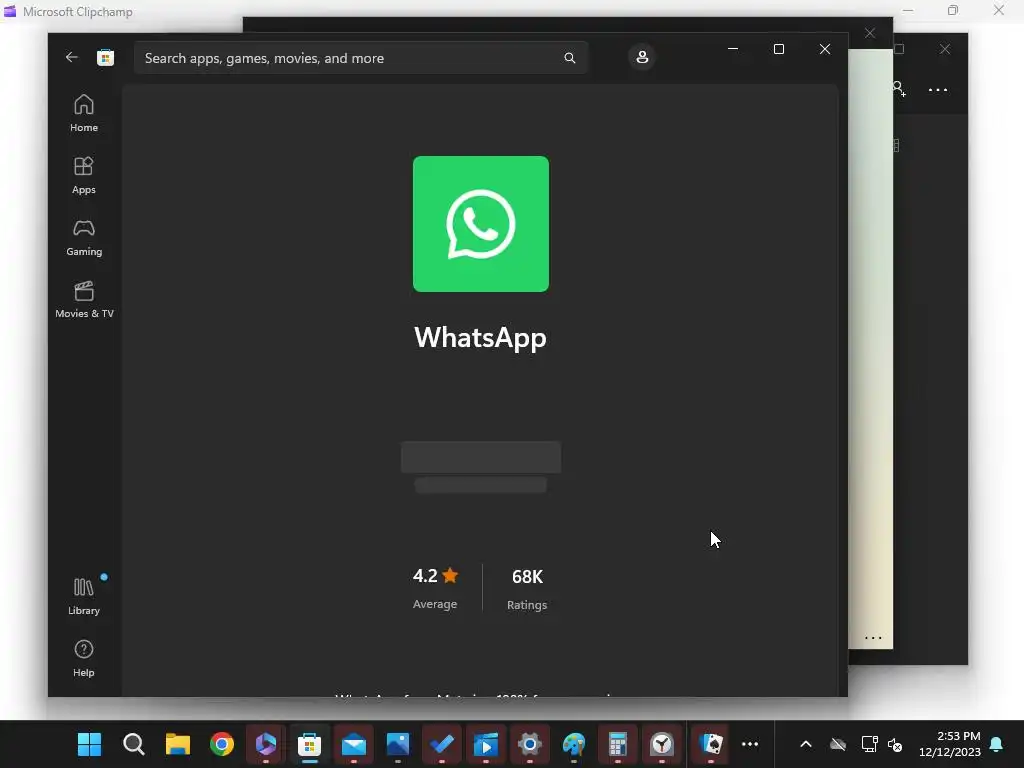Viewport: 1024px width, 768px height.
Task: Restore down the Clipchamp window
Action: pyautogui.click(x=953, y=10)
